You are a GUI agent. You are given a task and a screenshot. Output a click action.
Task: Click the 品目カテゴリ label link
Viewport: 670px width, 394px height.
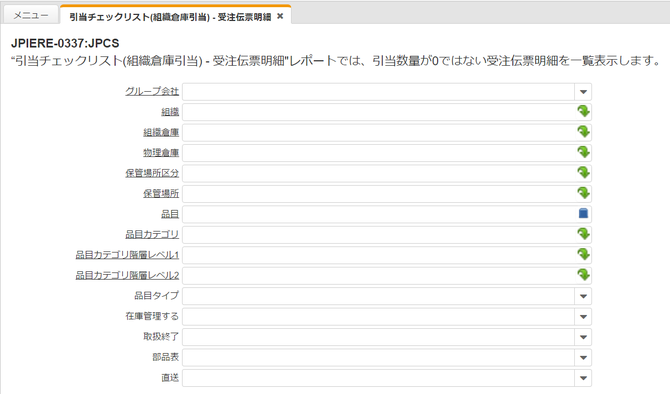(x=152, y=234)
